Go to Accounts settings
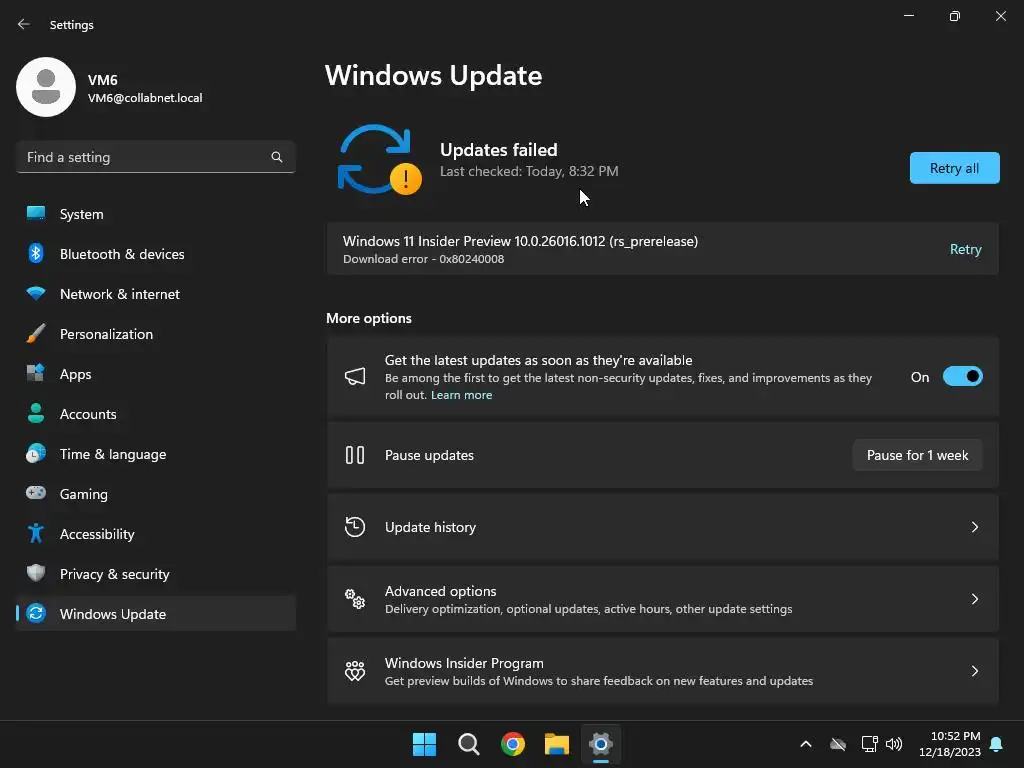 coord(155,413)
